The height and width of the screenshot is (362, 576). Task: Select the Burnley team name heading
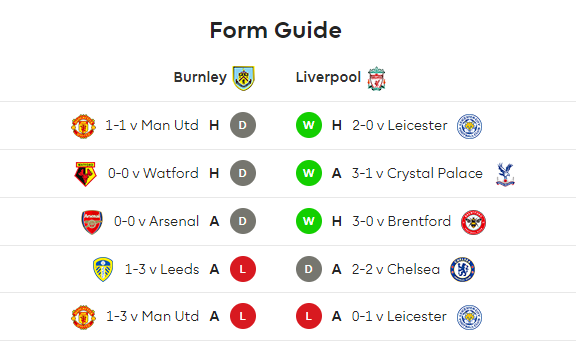[200, 77]
